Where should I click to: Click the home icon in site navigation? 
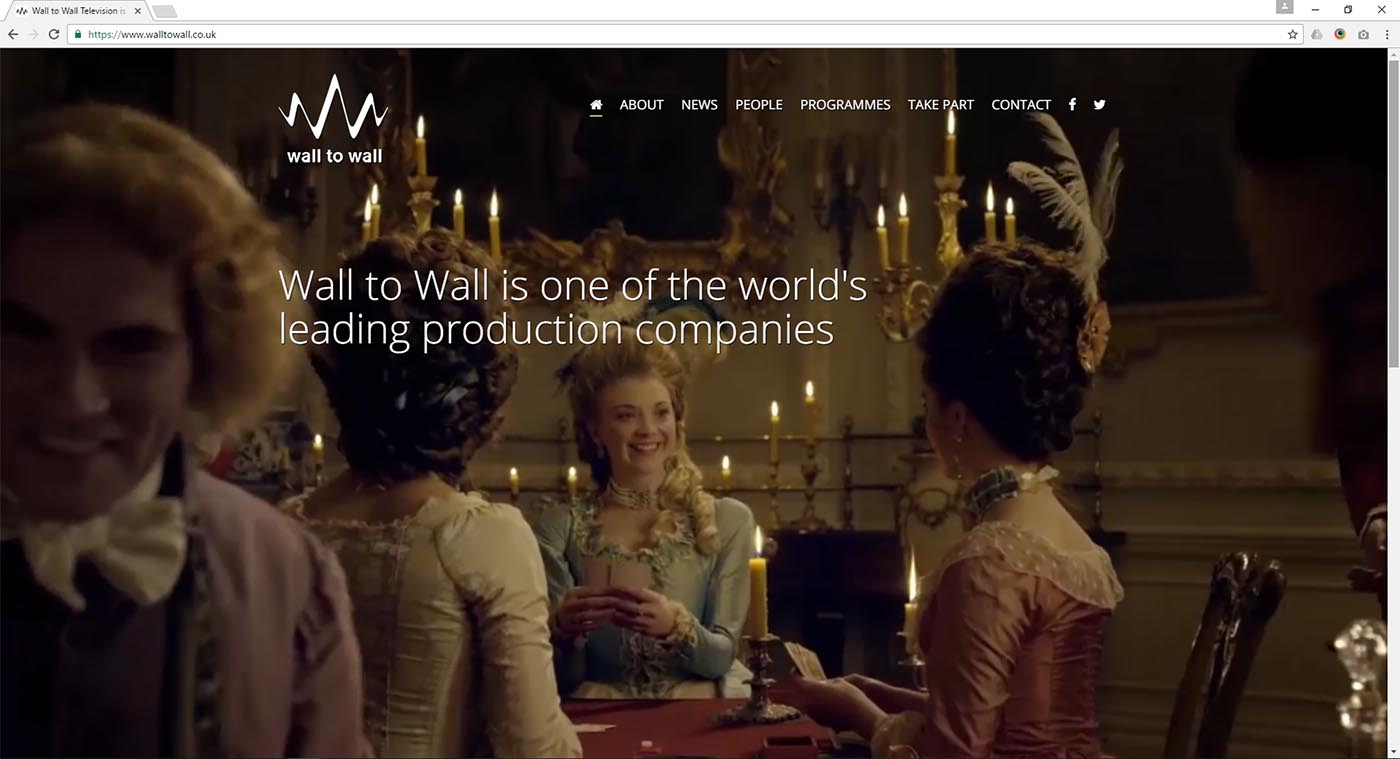click(x=596, y=104)
